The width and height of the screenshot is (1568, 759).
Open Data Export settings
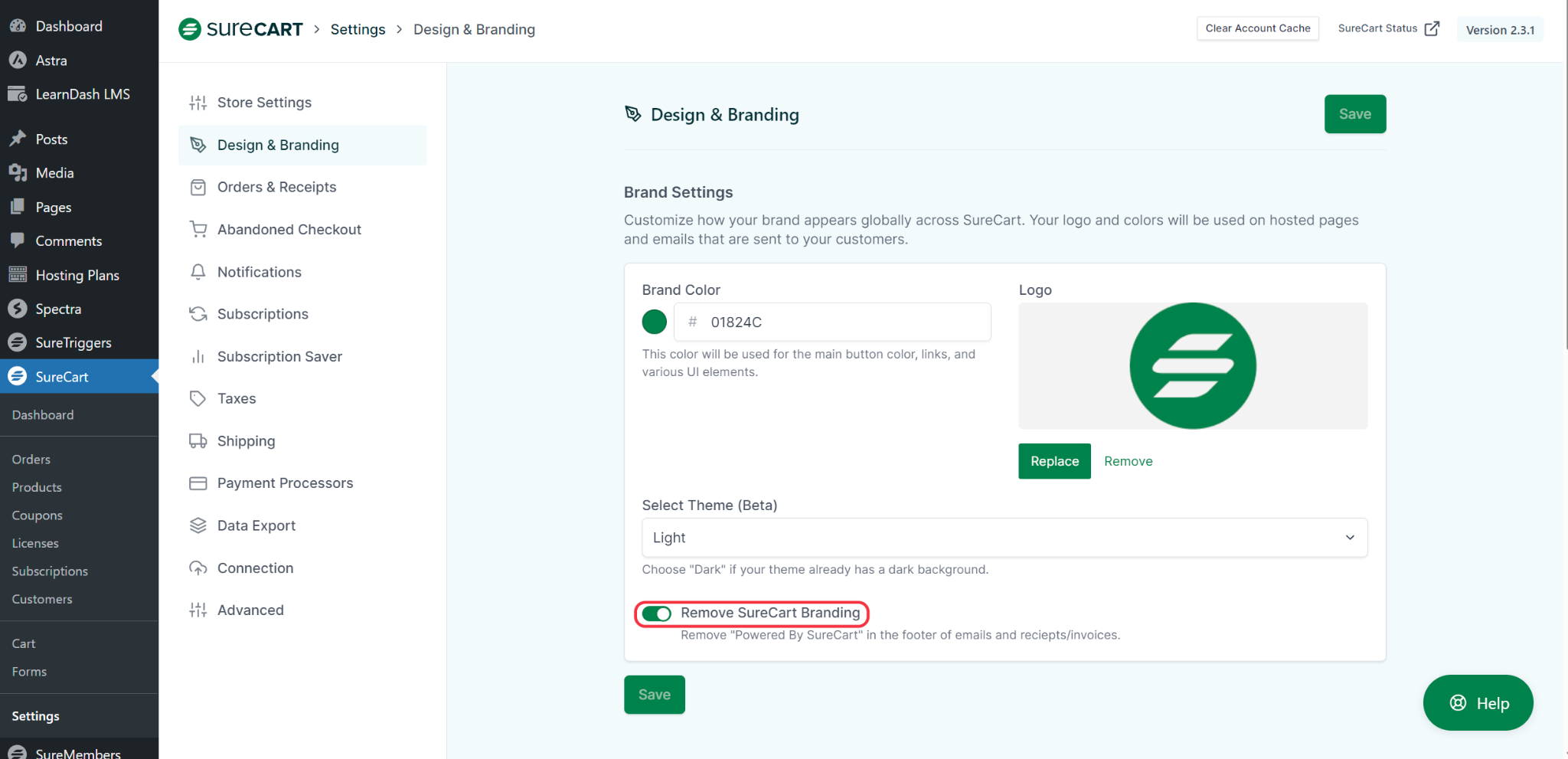pos(302,525)
